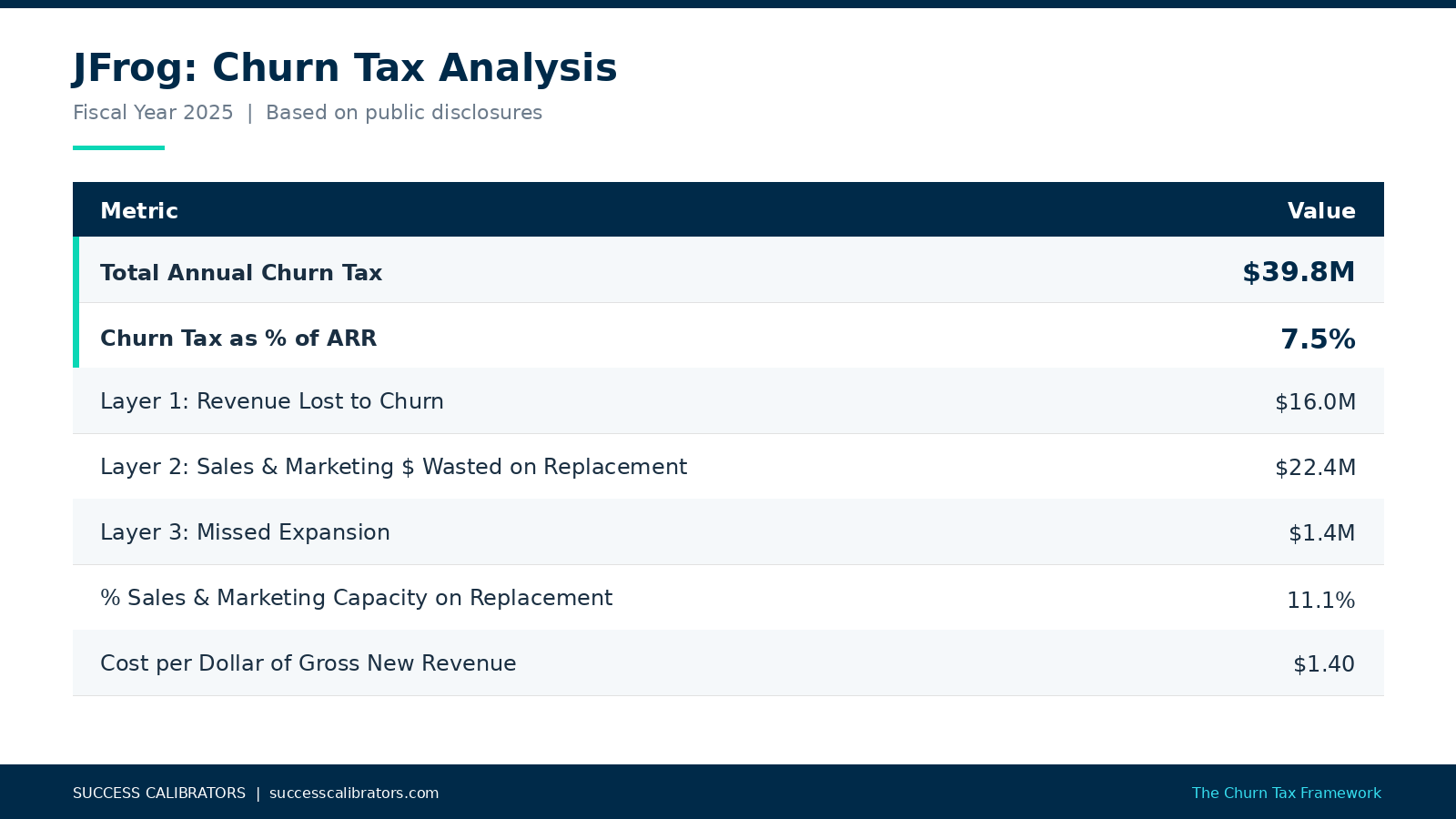
Task: Click the "Metric" column header
Action: point(139,210)
